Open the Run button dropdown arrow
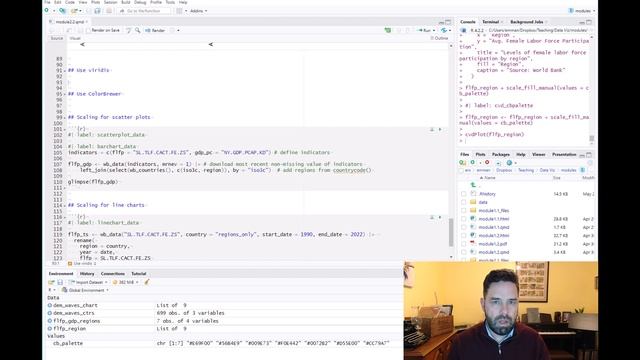This screenshot has width=640, height=360. coord(433,30)
